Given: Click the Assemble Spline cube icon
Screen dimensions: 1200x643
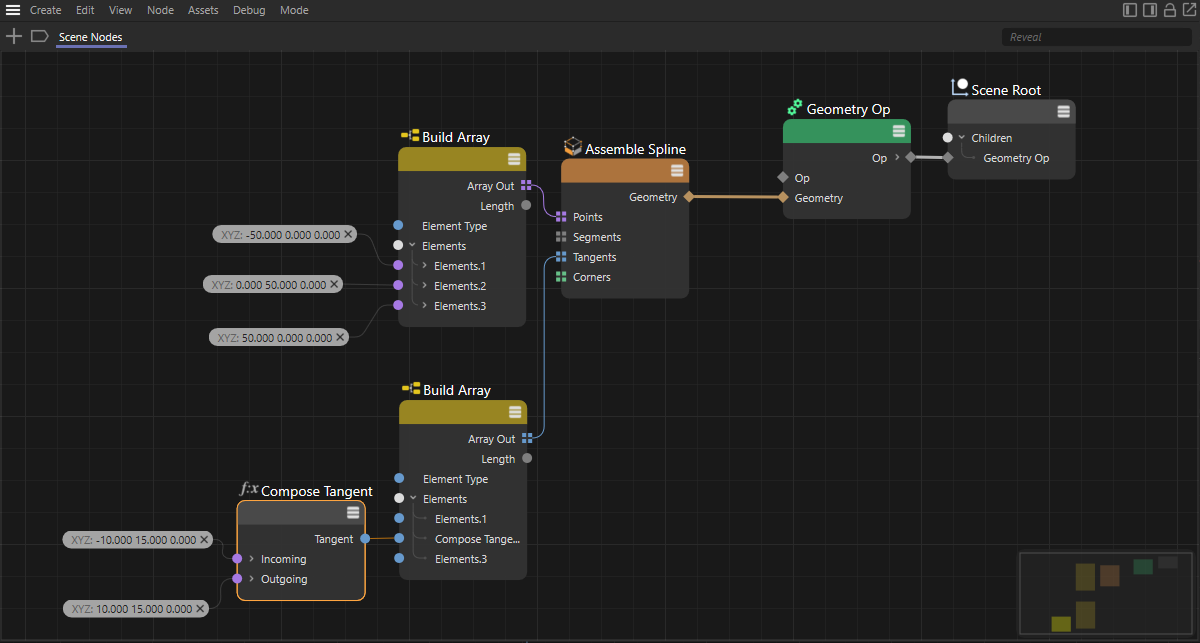Looking at the screenshot, I should (x=572, y=148).
